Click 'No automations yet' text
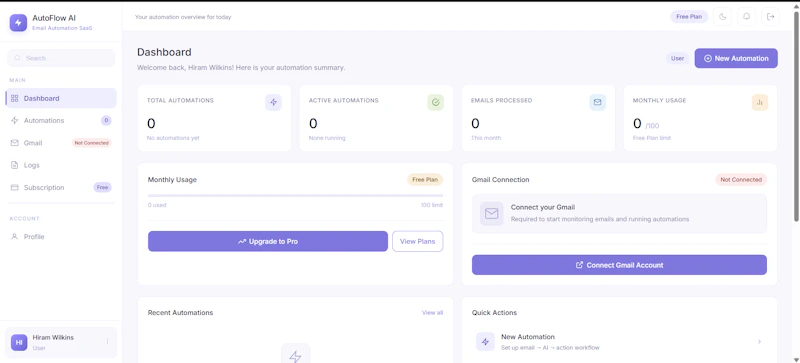Viewport: 800px width, 363px height. point(173,138)
